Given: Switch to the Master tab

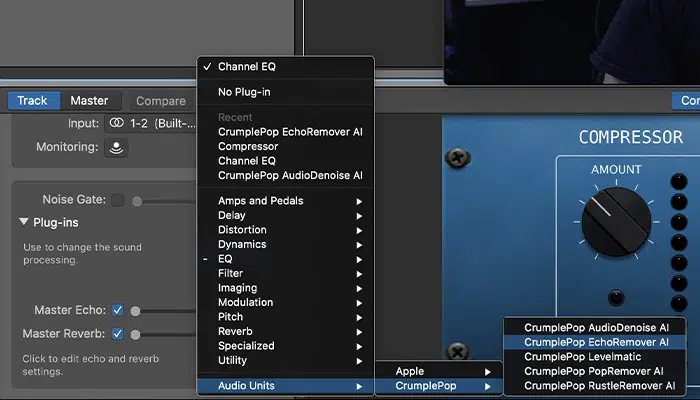Looking at the screenshot, I should (x=90, y=101).
